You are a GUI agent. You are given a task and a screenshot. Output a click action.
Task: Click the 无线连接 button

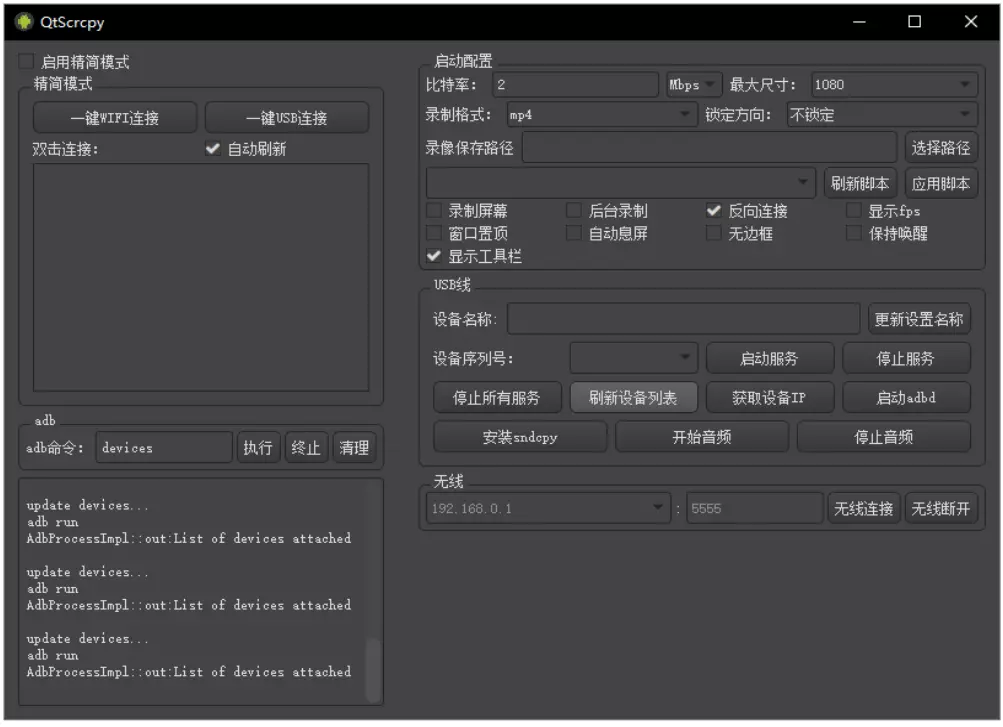[864, 508]
